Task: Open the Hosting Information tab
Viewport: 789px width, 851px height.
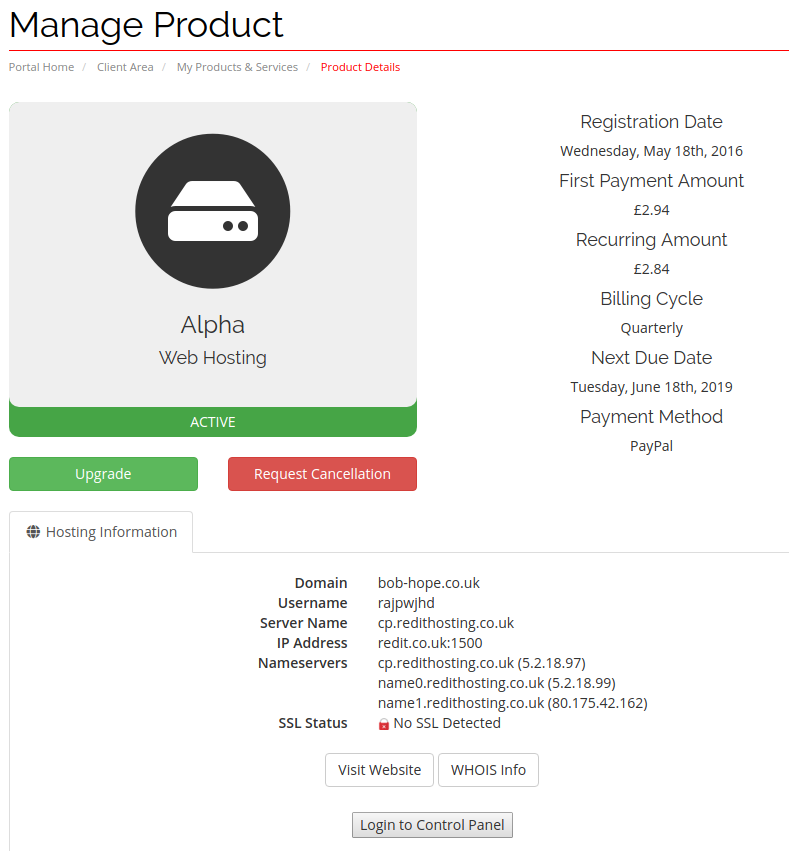Action: [x=101, y=532]
